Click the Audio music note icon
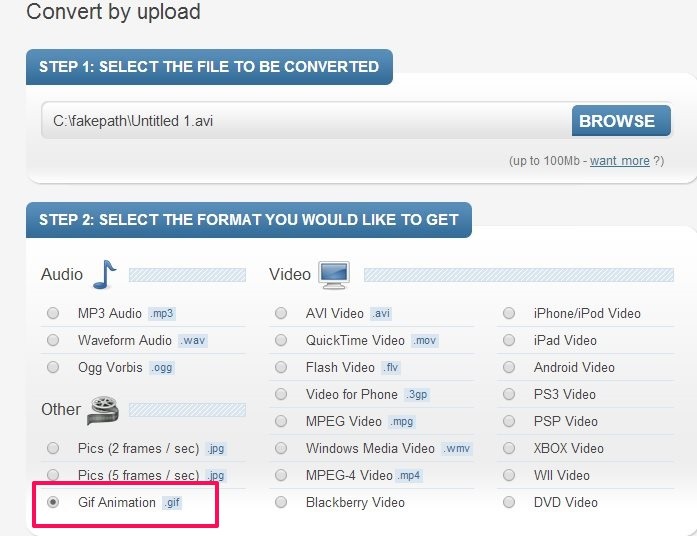This screenshot has width=697, height=536. 105,273
